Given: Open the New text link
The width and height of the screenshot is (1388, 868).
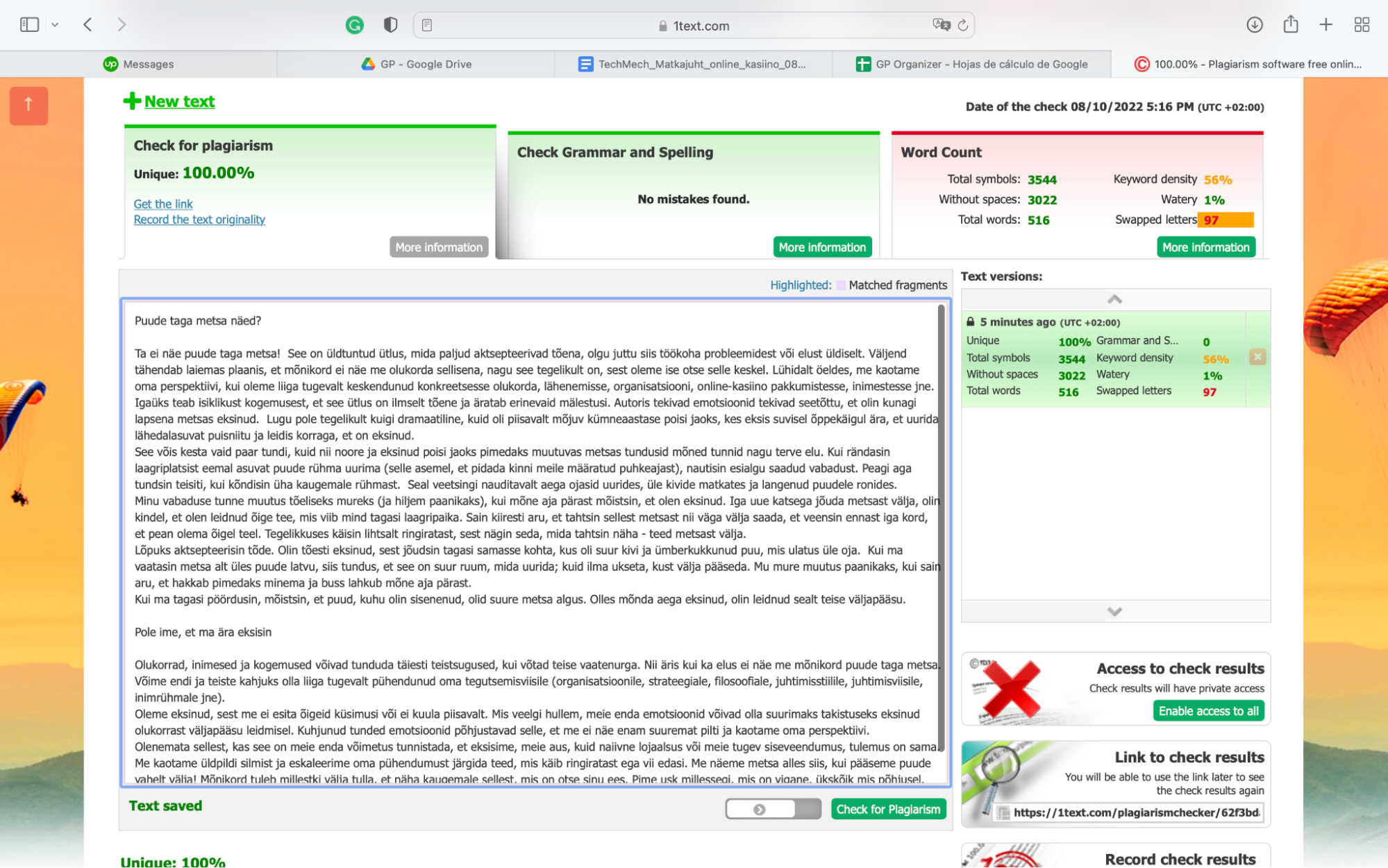Looking at the screenshot, I should [x=179, y=101].
